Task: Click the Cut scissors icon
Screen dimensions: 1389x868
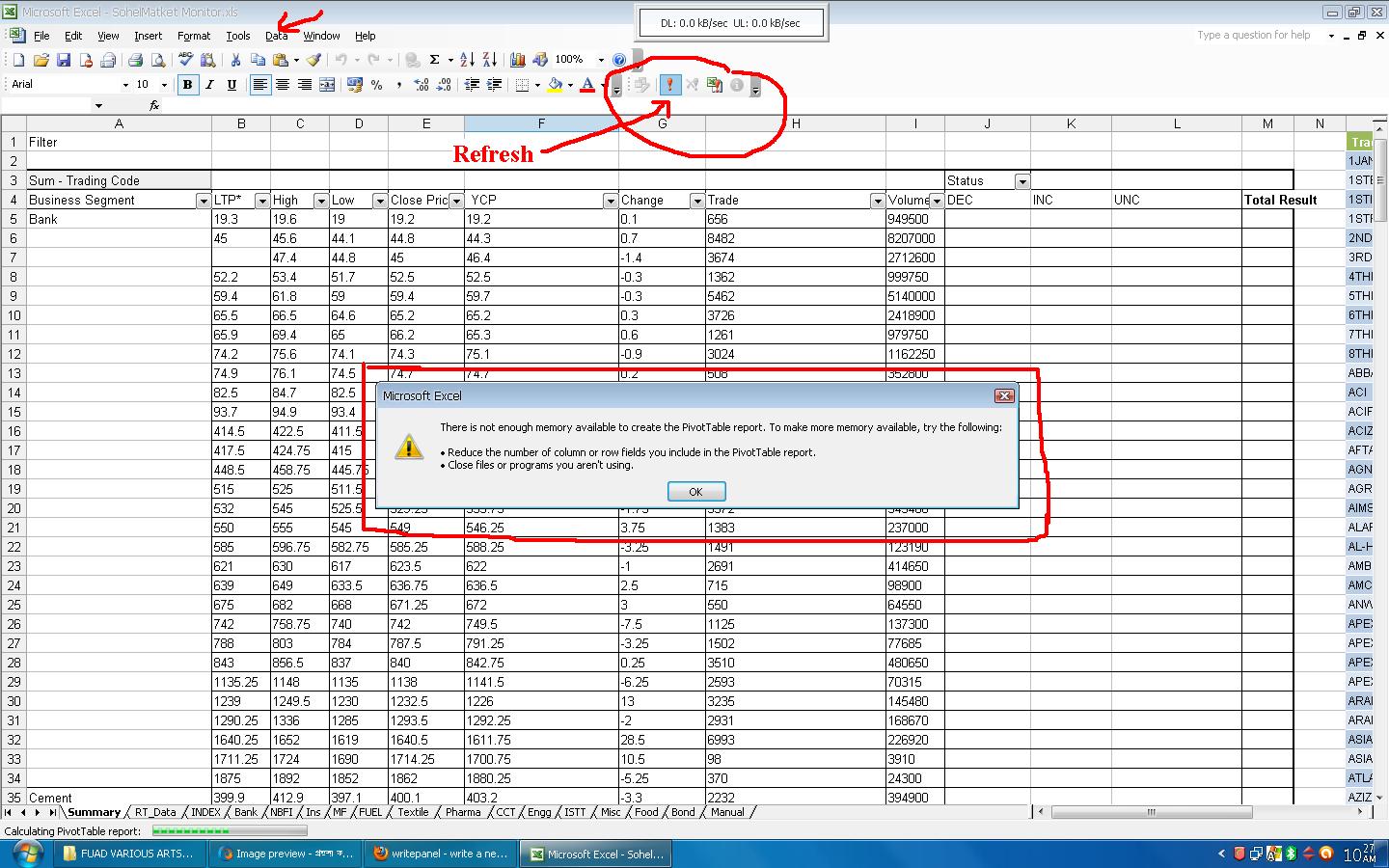Action: (x=235, y=60)
